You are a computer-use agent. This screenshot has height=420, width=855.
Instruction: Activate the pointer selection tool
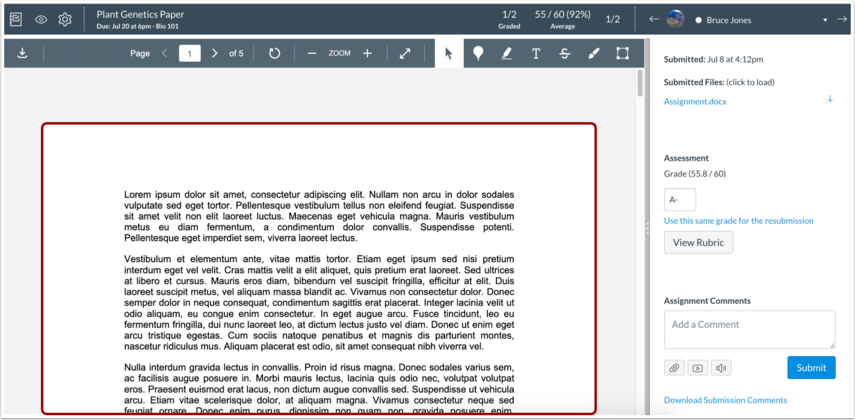click(449, 53)
